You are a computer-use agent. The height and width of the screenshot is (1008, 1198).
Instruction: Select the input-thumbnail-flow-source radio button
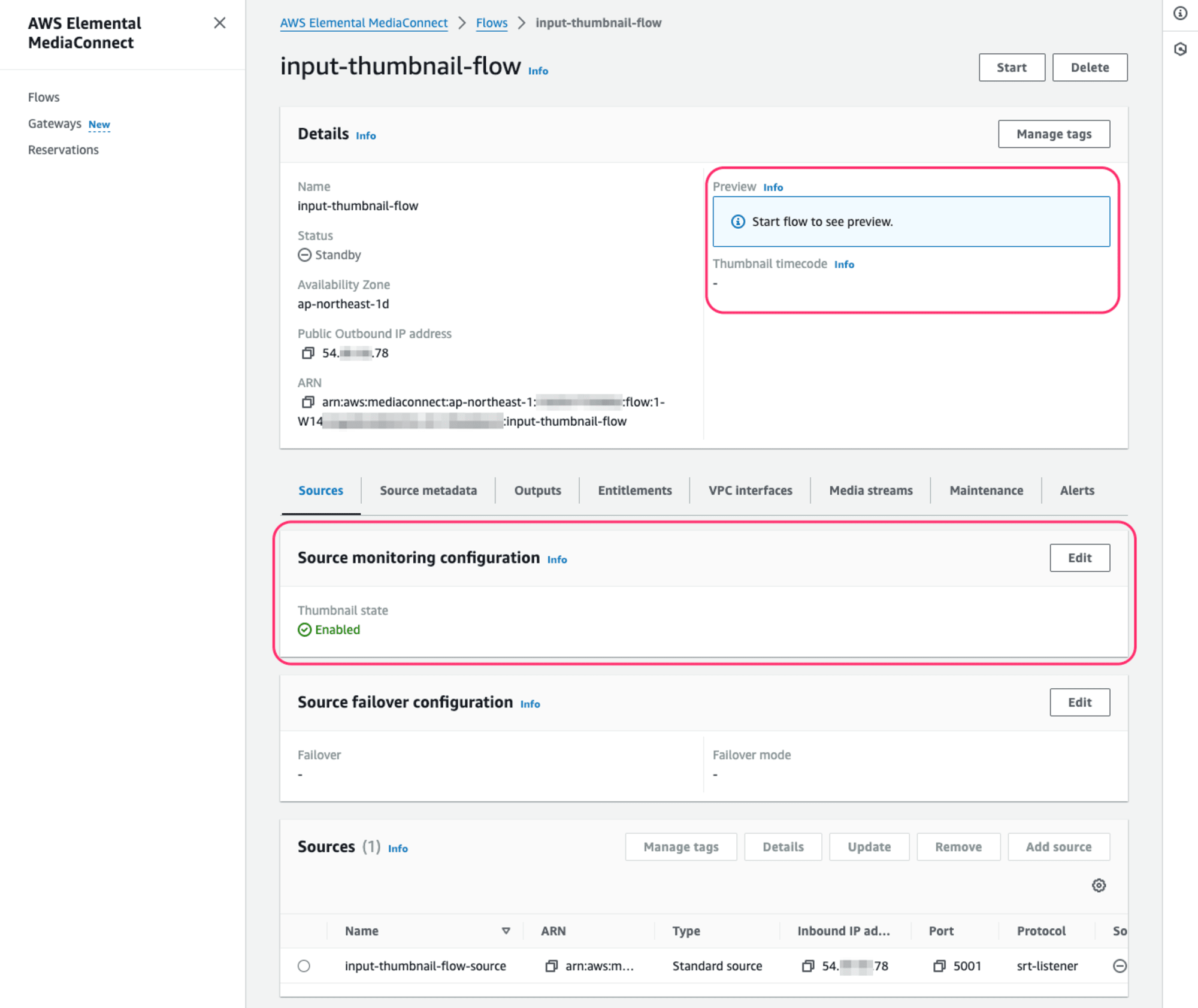(304, 965)
